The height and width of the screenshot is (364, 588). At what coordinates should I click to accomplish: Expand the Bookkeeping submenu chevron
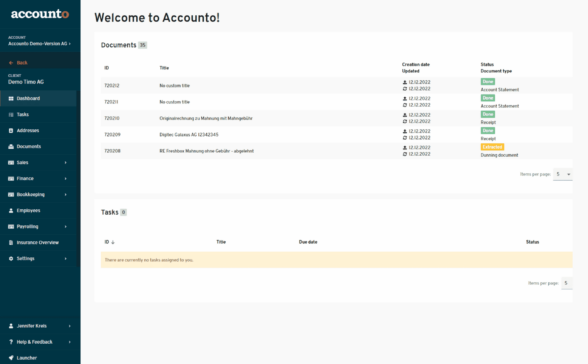(x=66, y=195)
